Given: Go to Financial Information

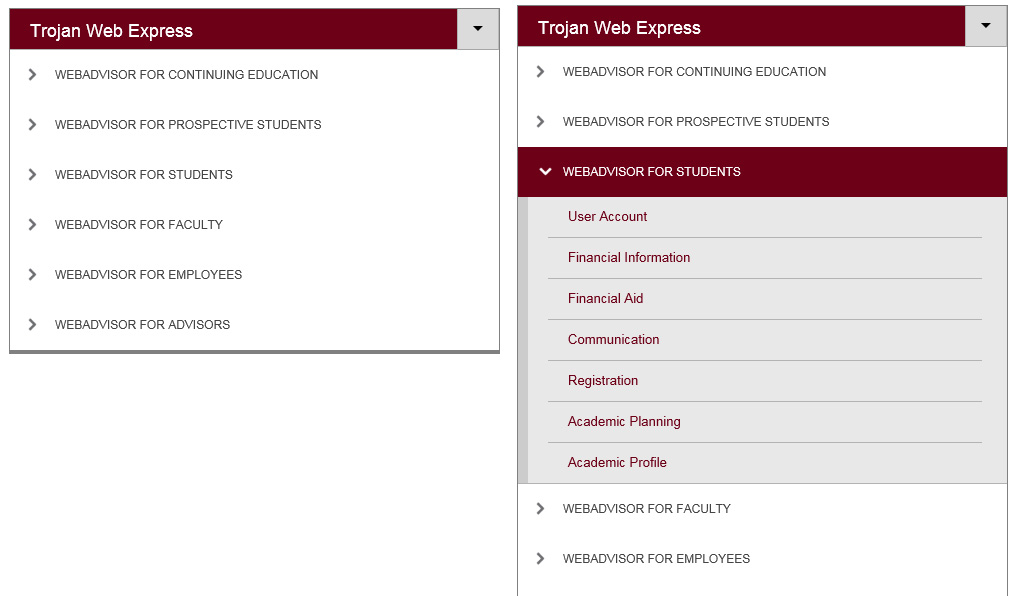Looking at the screenshot, I should pyautogui.click(x=629, y=258).
